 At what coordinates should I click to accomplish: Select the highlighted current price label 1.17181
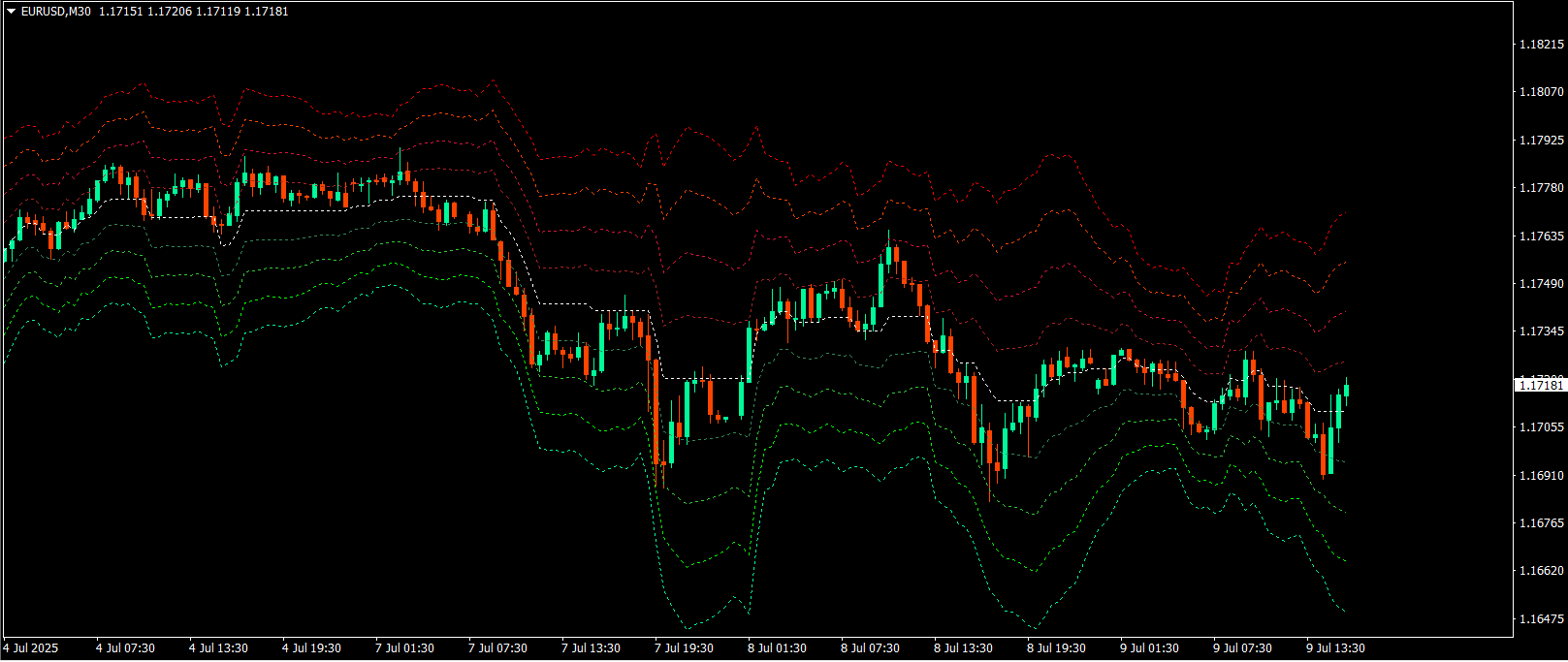[1540, 385]
